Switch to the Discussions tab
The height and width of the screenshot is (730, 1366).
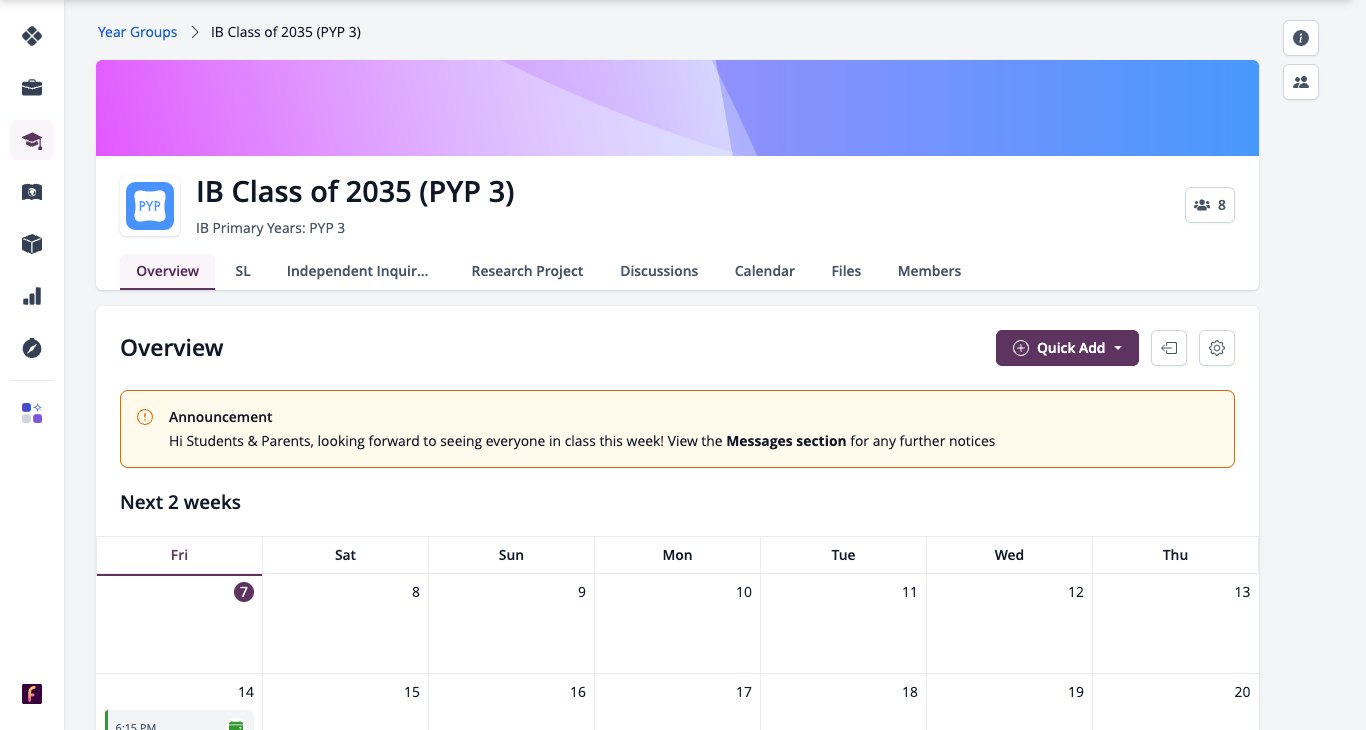659,271
